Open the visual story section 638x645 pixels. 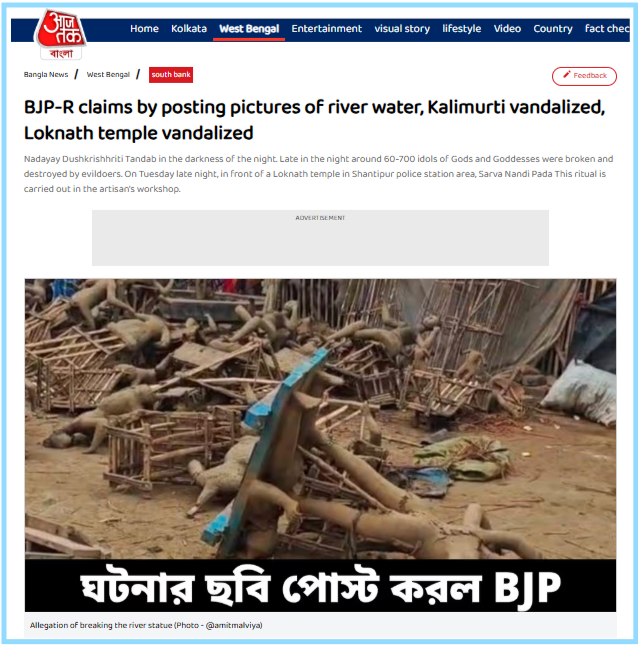coord(402,29)
